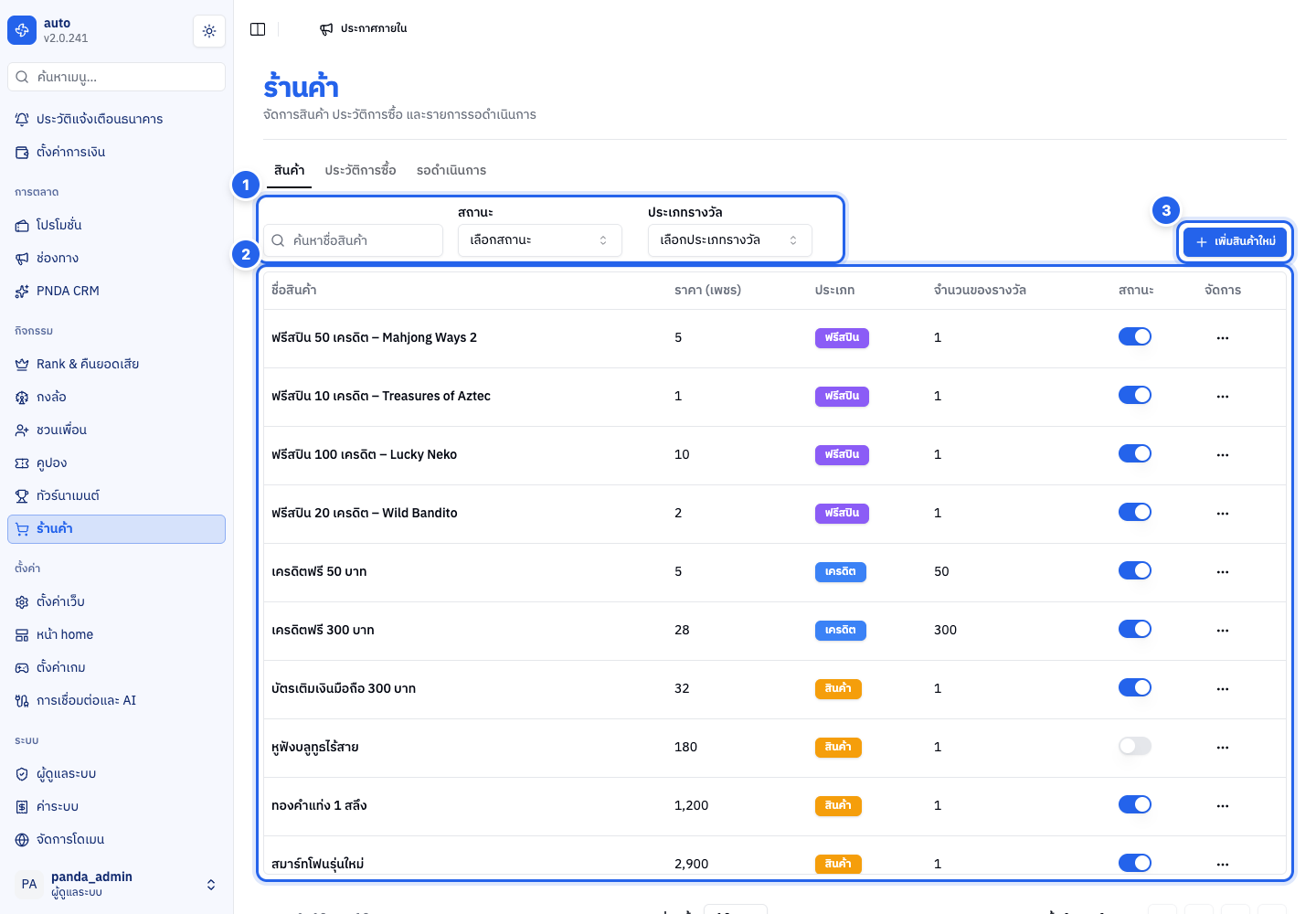
Task: Toggle status of ฟรีสปิน 10 เครดิต Treasures of Aztec
Action: pyautogui.click(x=1135, y=395)
